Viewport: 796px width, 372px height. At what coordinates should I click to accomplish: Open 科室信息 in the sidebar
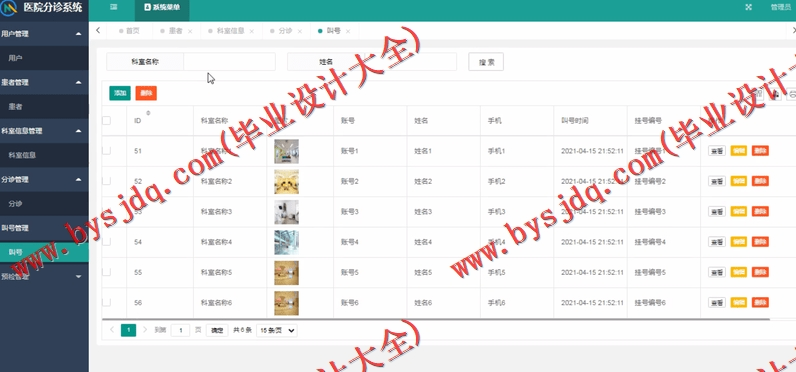coord(44,155)
